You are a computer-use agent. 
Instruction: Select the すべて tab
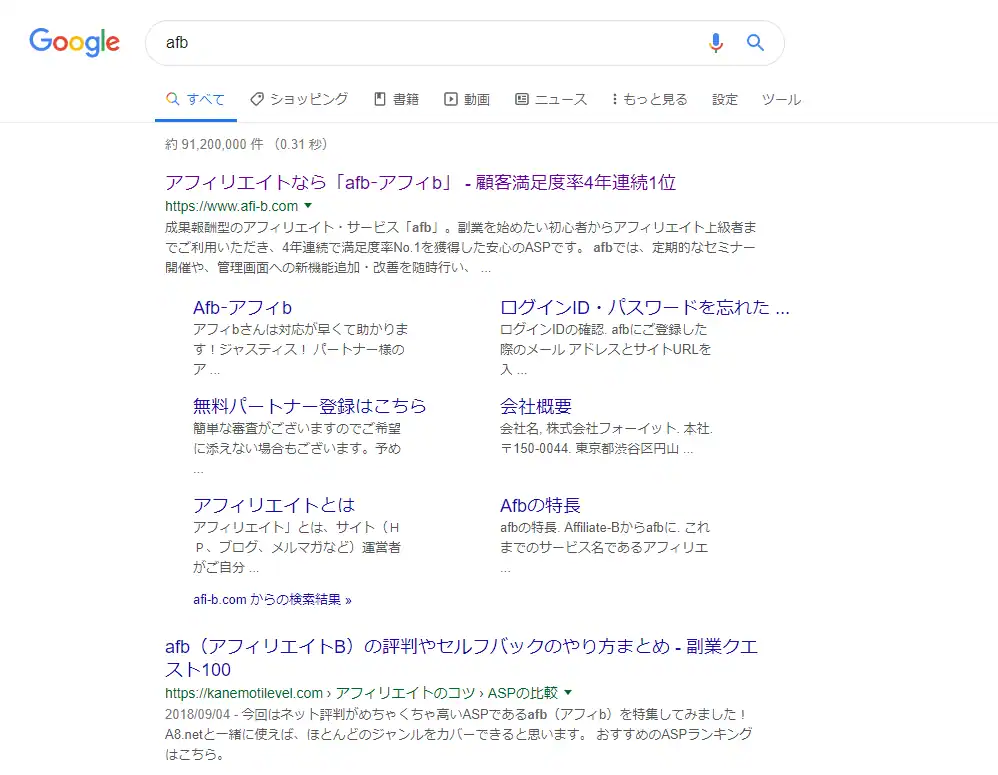pos(195,99)
